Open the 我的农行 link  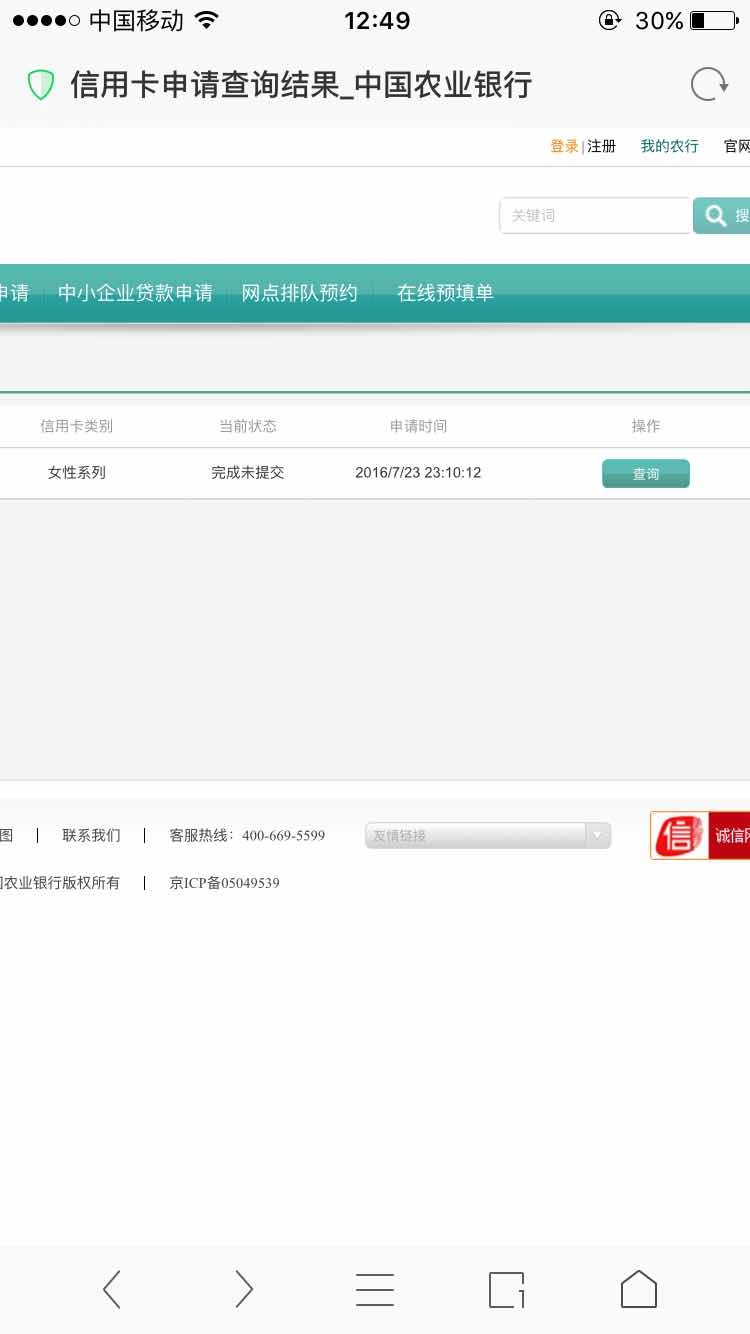click(669, 146)
